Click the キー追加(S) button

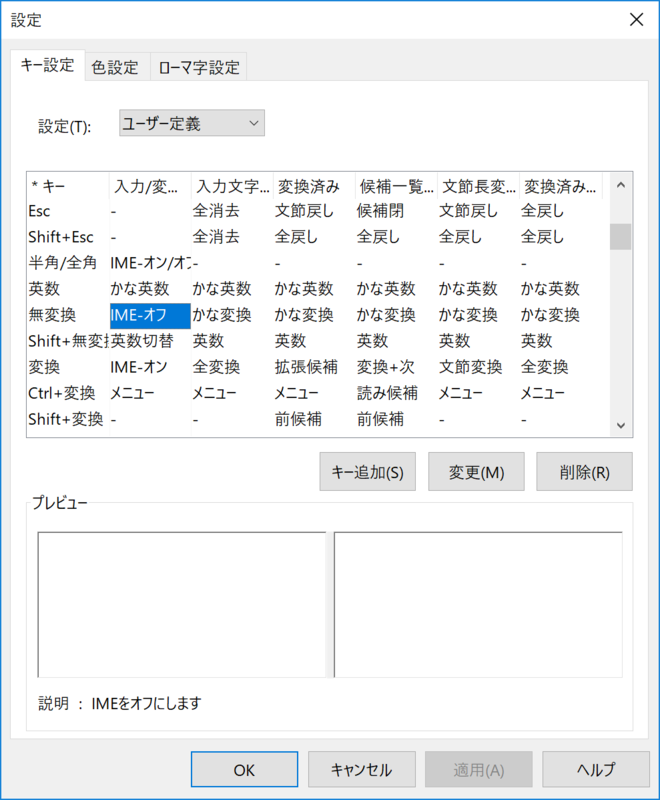coord(368,471)
